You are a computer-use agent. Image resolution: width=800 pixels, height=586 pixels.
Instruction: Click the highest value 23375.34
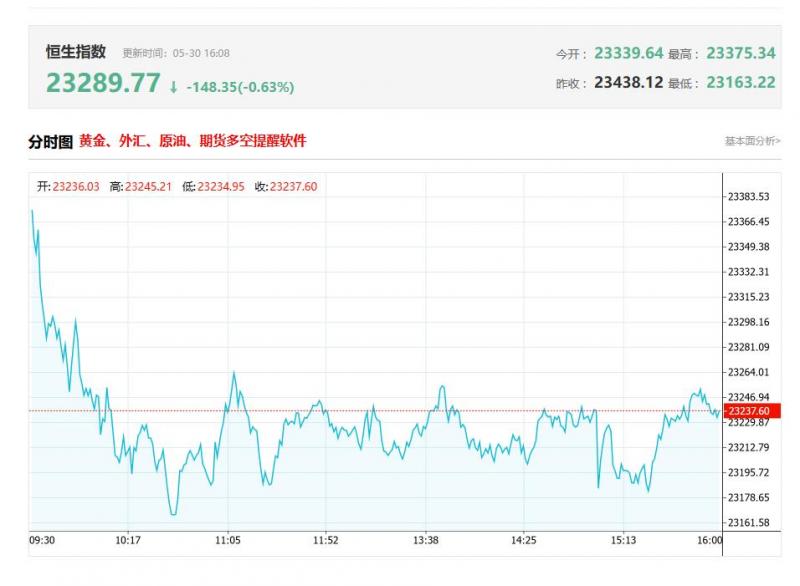[741, 53]
